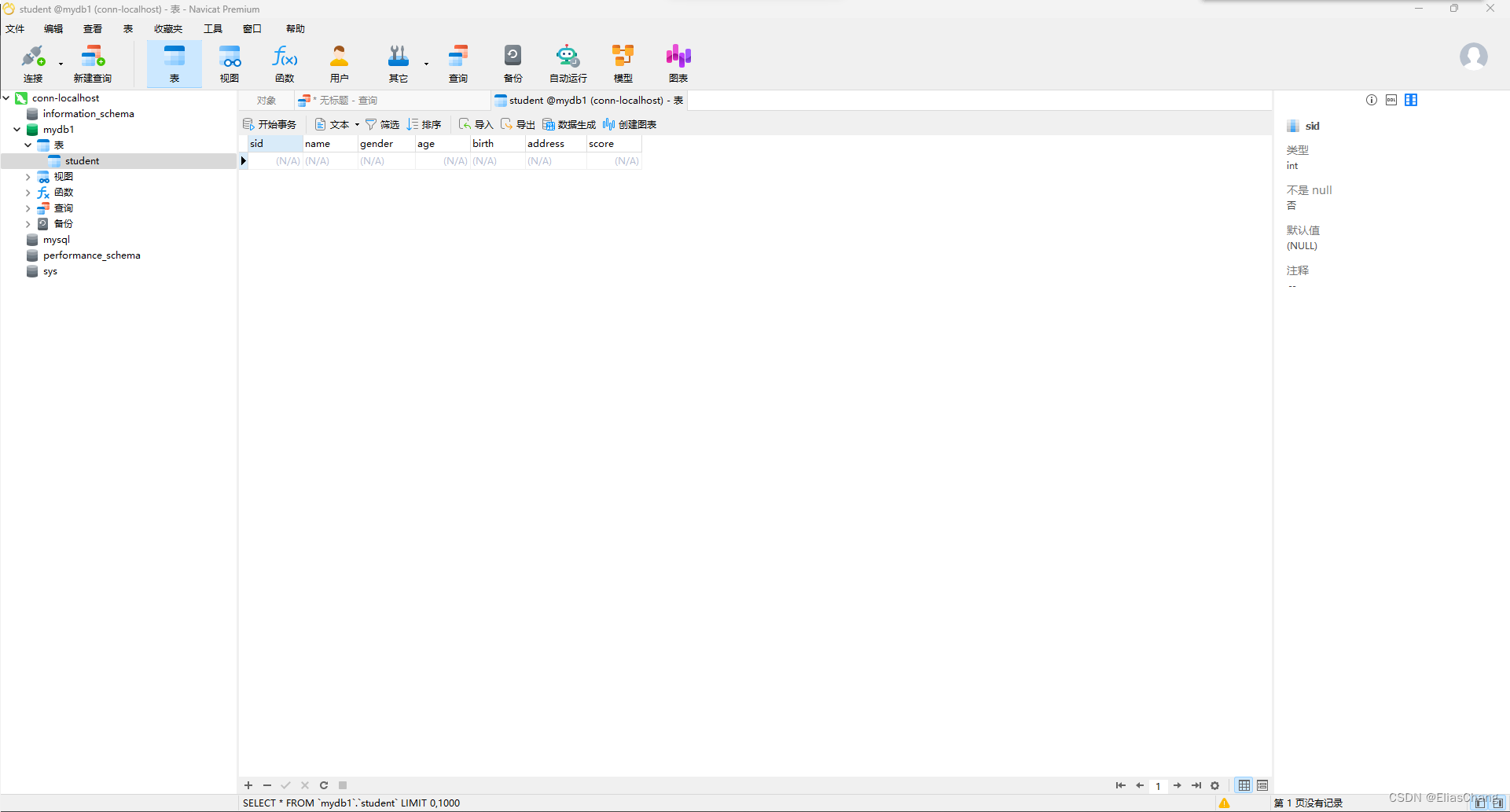Switch to the 对象 tab

click(x=266, y=100)
